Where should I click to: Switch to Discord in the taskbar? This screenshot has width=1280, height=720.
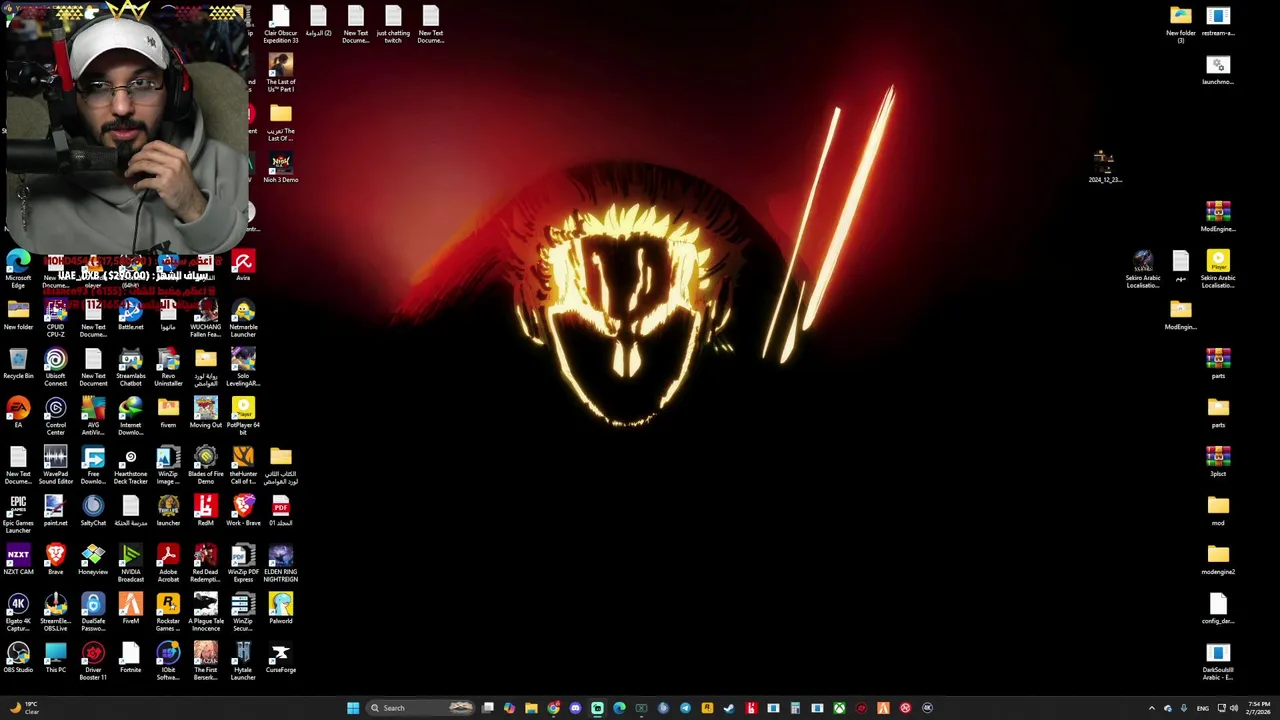pos(575,708)
